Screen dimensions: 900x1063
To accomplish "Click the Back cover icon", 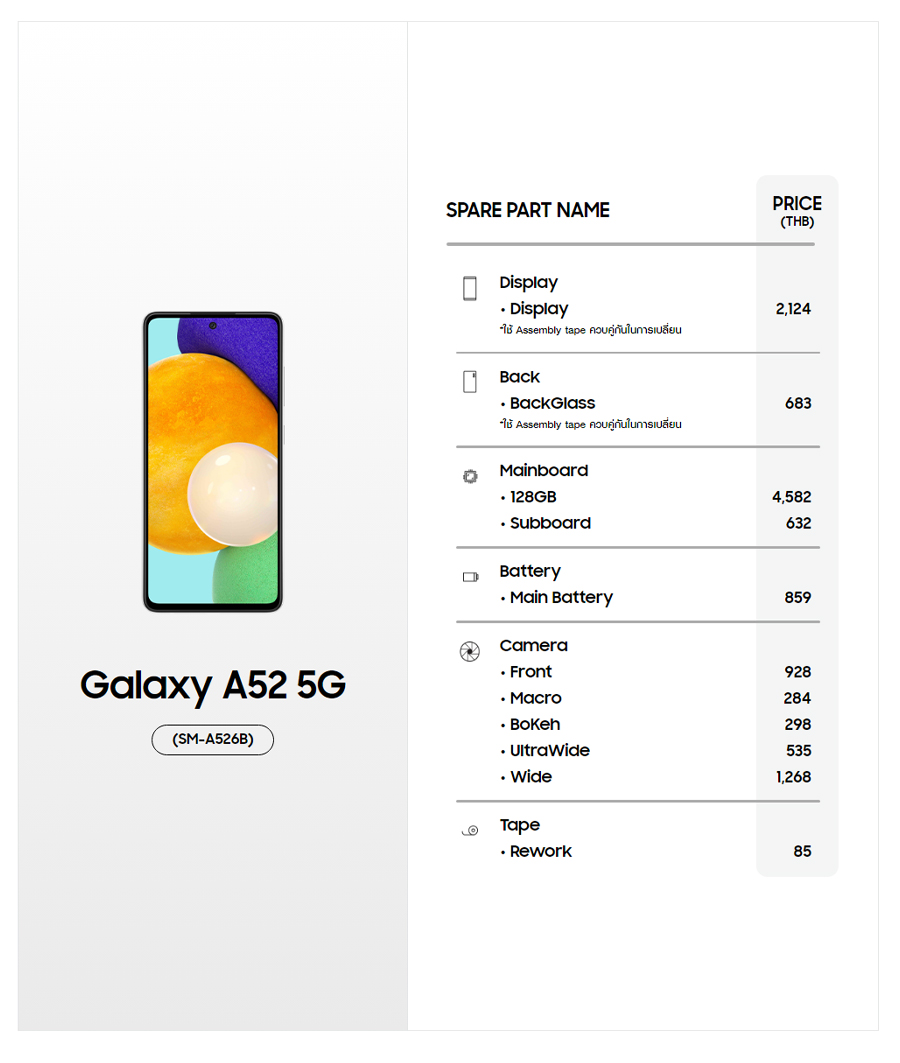I will [470, 382].
